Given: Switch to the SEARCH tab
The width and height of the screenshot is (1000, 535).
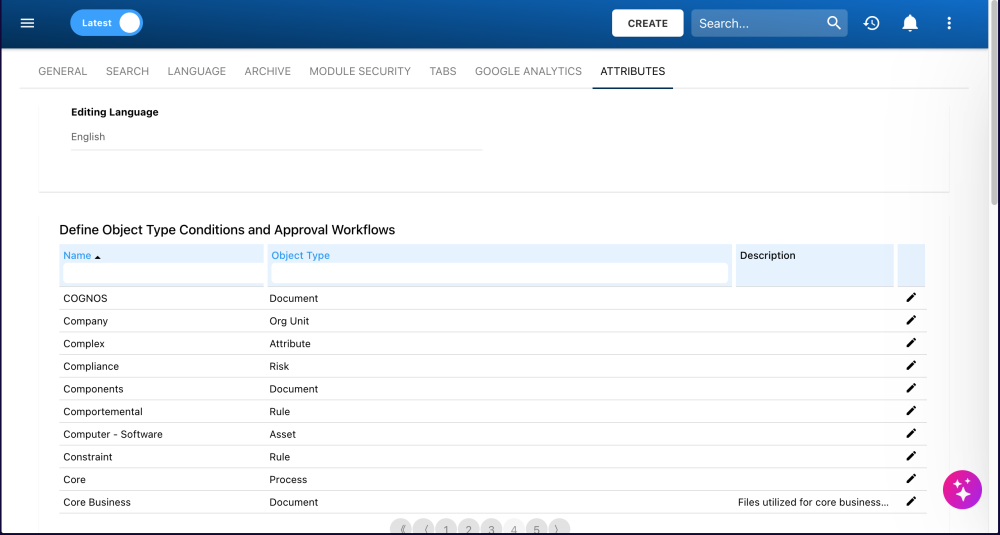Looking at the screenshot, I should pyautogui.click(x=128, y=71).
